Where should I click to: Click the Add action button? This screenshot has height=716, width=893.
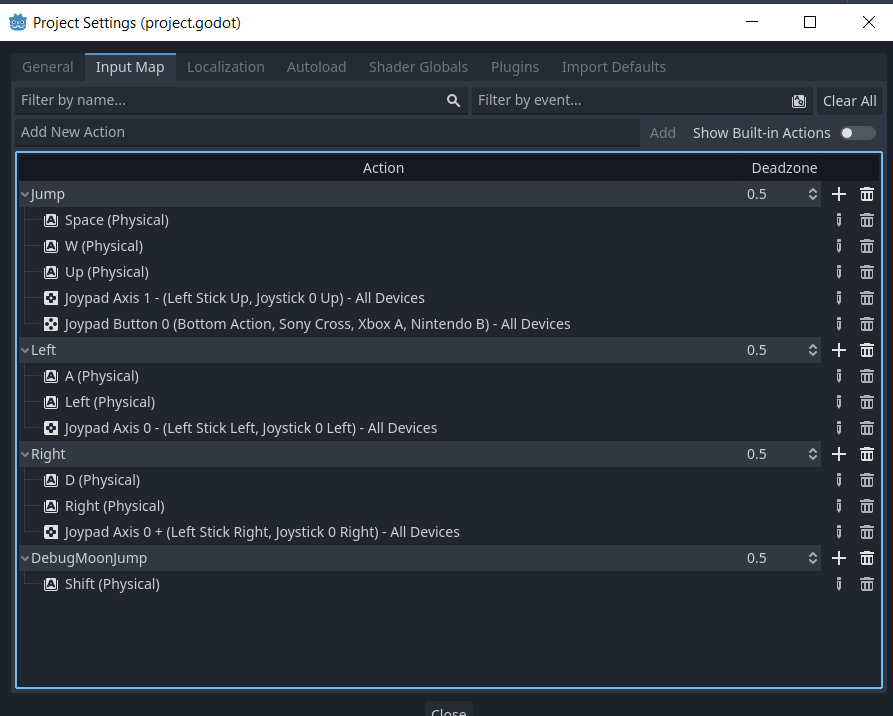click(662, 133)
